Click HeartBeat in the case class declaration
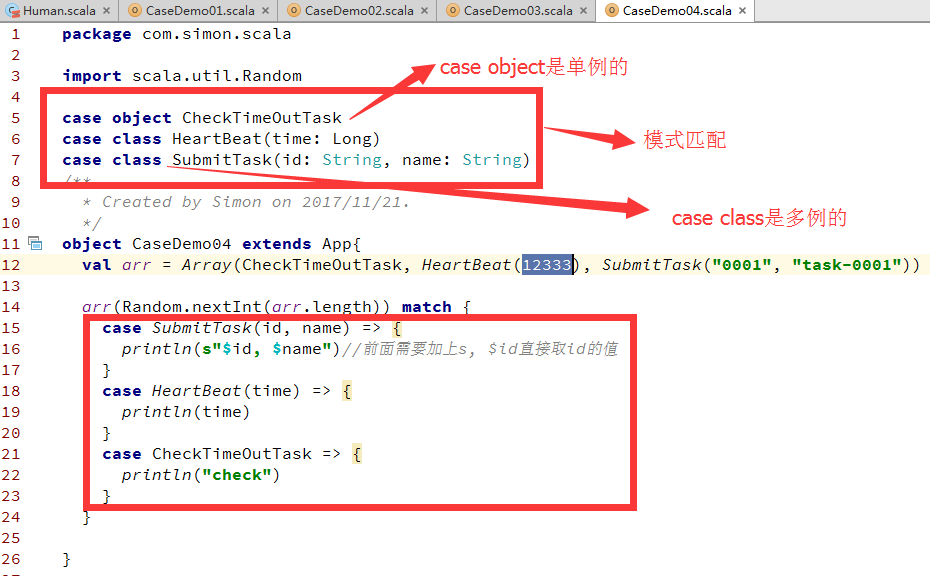 tap(216, 139)
